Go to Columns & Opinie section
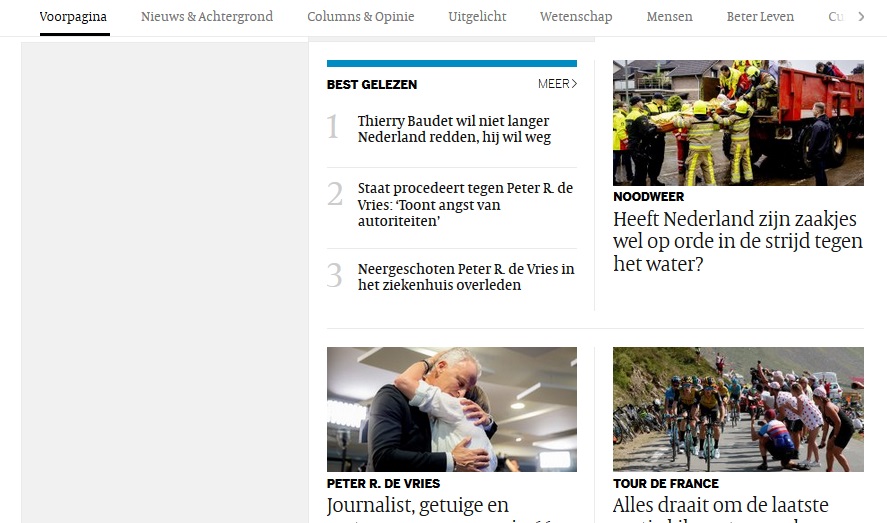 [361, 17]
